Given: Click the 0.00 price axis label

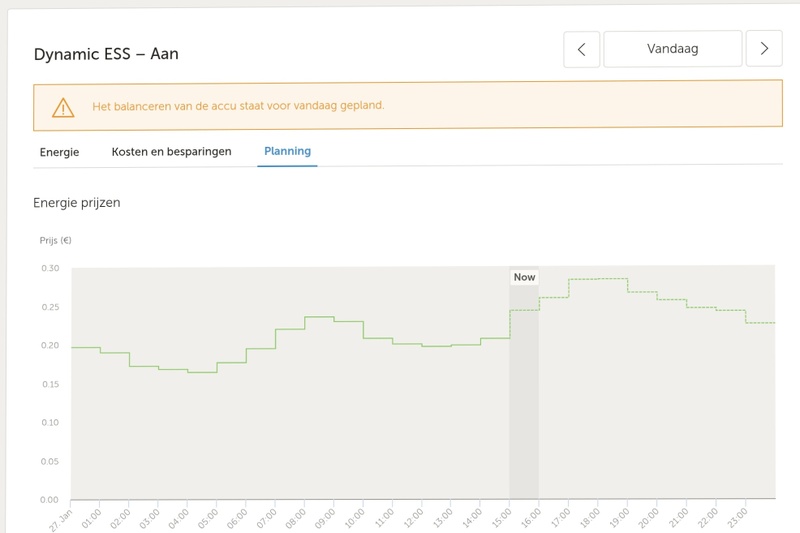Looking at the screenshot, I should (x=50, y=499).
